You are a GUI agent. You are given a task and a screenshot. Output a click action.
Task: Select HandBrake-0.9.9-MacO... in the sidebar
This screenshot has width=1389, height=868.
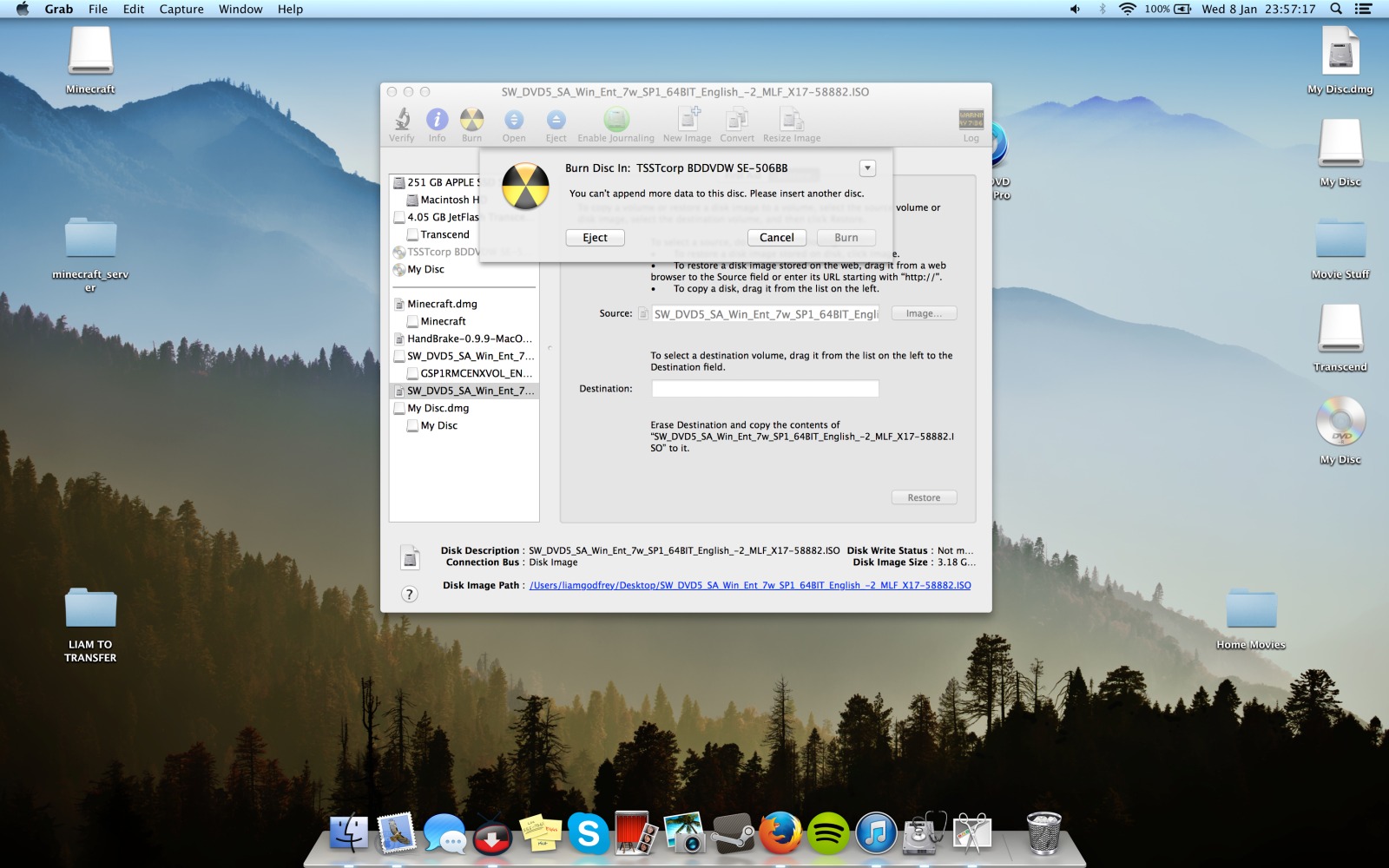(464, 339)
